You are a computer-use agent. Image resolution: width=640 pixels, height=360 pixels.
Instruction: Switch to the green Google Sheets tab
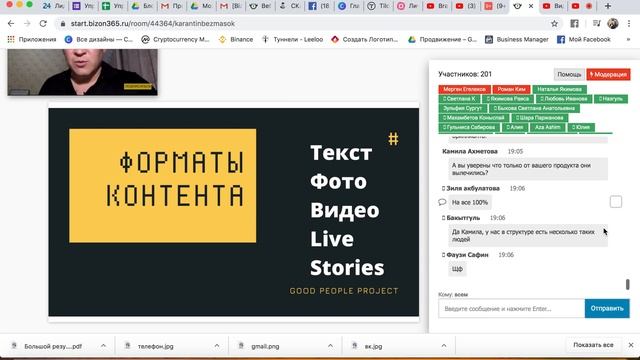tap(113, 6)
